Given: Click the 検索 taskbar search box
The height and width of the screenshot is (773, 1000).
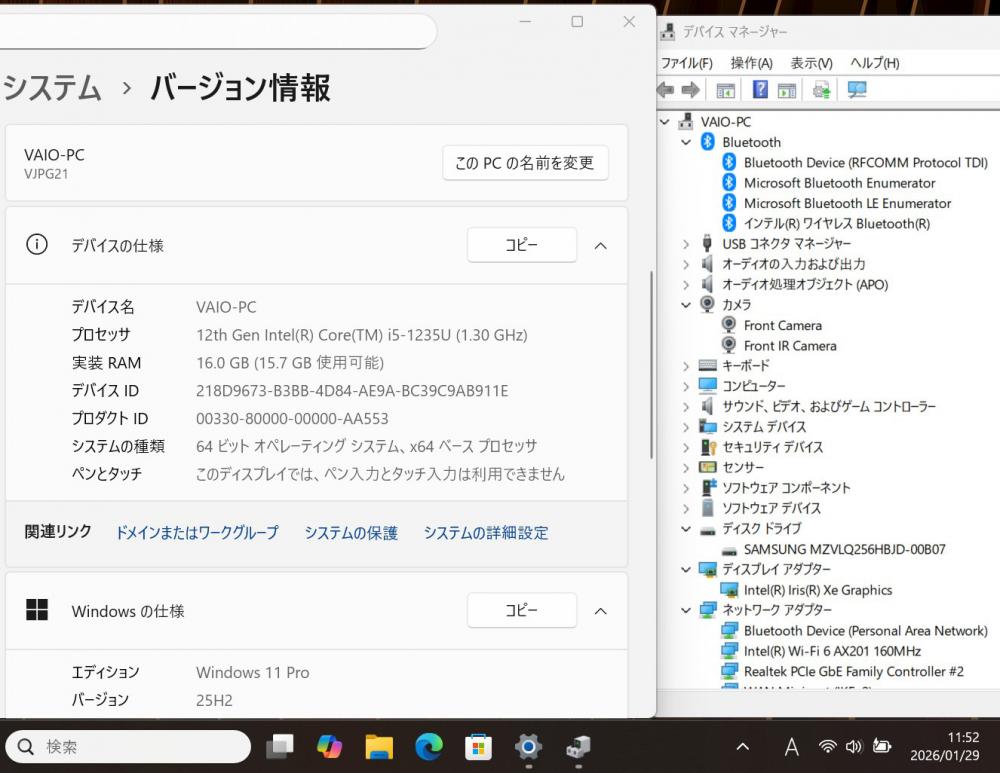Looking at the screenshot, I should tap(128, 746).
